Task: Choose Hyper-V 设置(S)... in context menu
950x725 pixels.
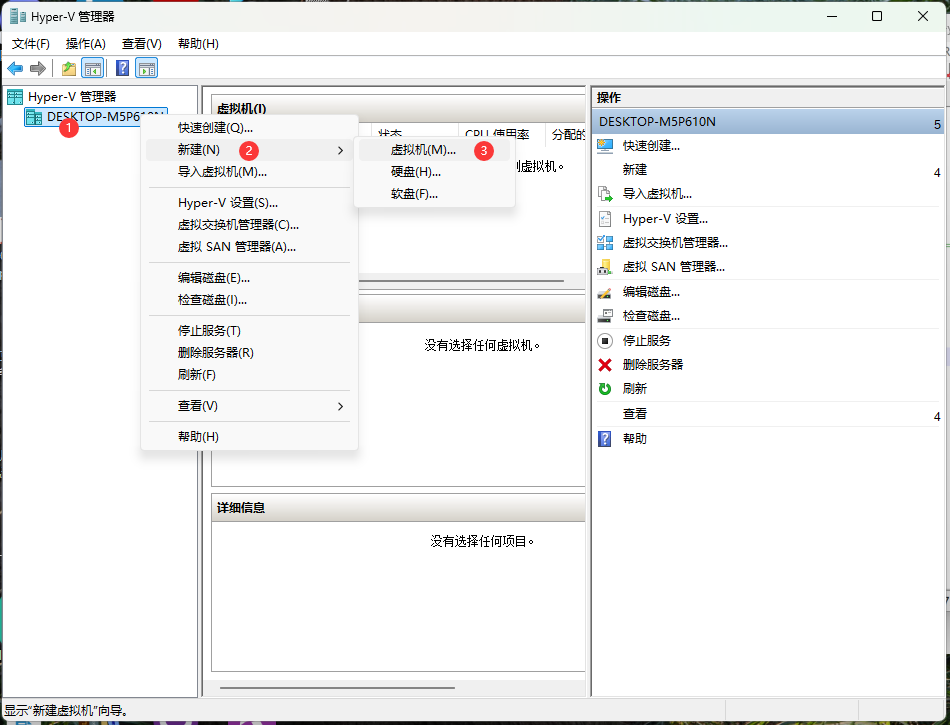Action: [249, 203]
